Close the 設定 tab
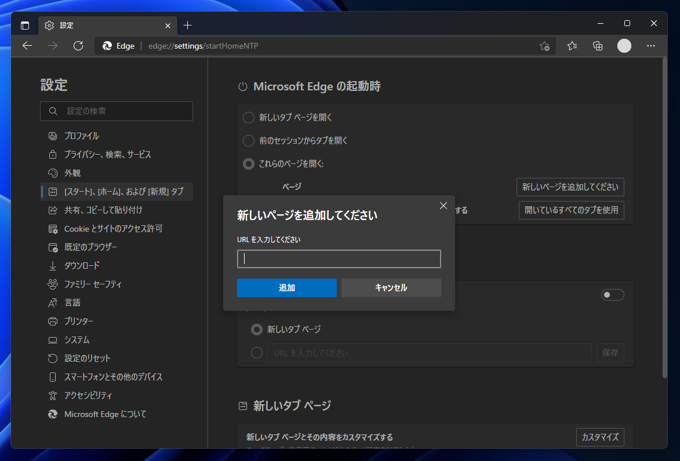Image resolution: width=680 pixels, height=461 pixels. [168, 26]
